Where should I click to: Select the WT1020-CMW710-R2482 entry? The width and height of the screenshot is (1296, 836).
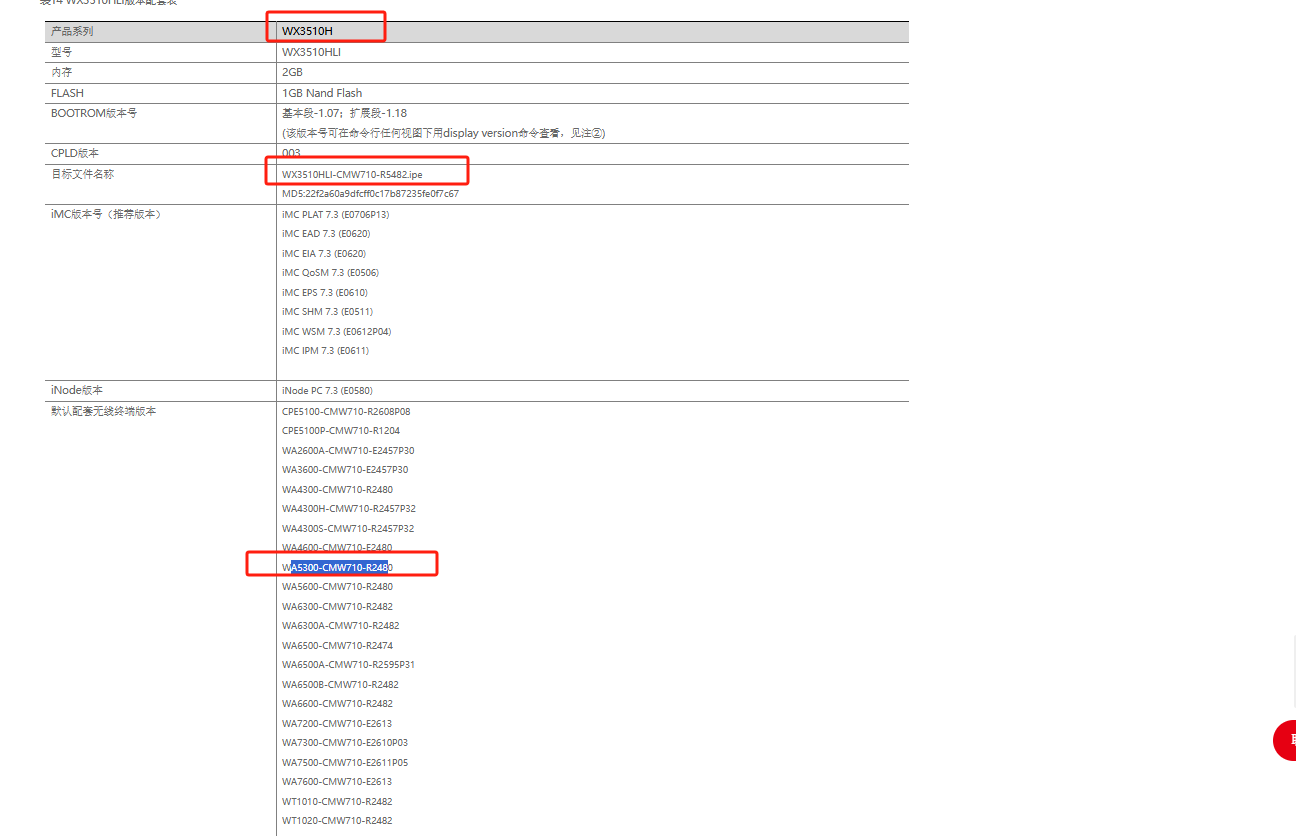point(337,821)
